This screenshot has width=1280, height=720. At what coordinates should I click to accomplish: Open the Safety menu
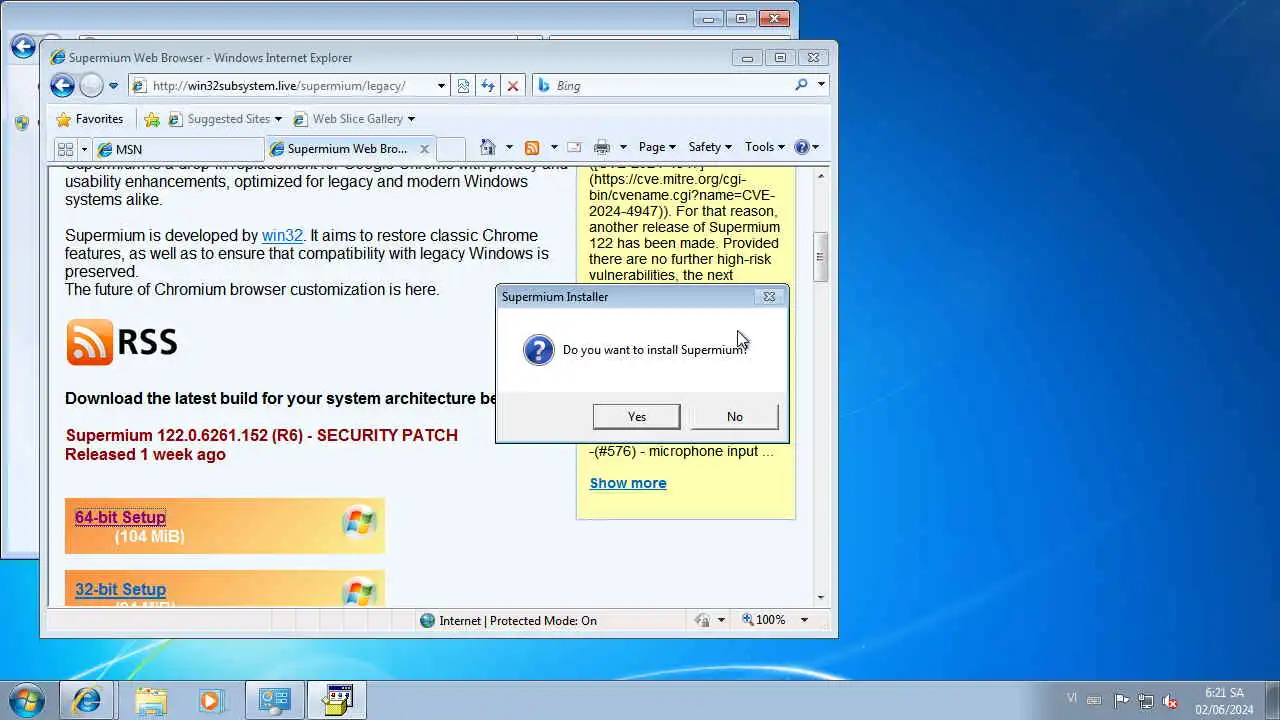coord(710,147)
